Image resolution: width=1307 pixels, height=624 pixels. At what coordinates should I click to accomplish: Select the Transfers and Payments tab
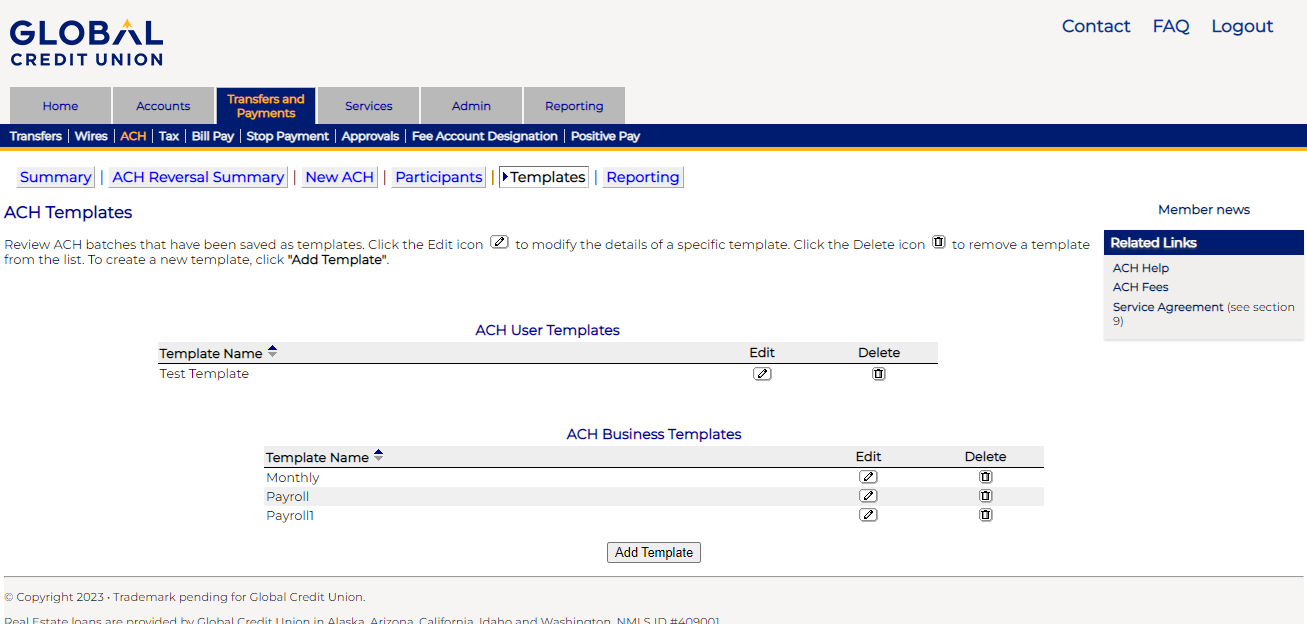266,106
